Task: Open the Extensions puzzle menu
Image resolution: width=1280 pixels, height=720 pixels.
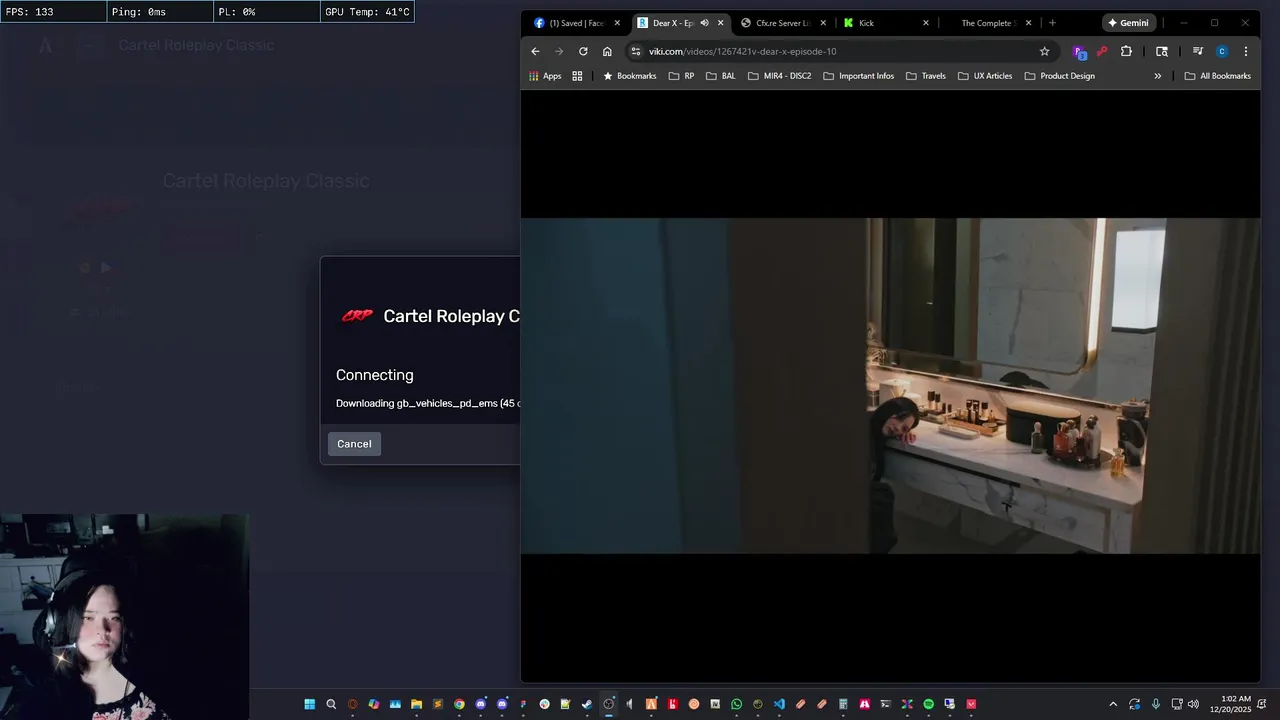Action: coord(1126,51)
